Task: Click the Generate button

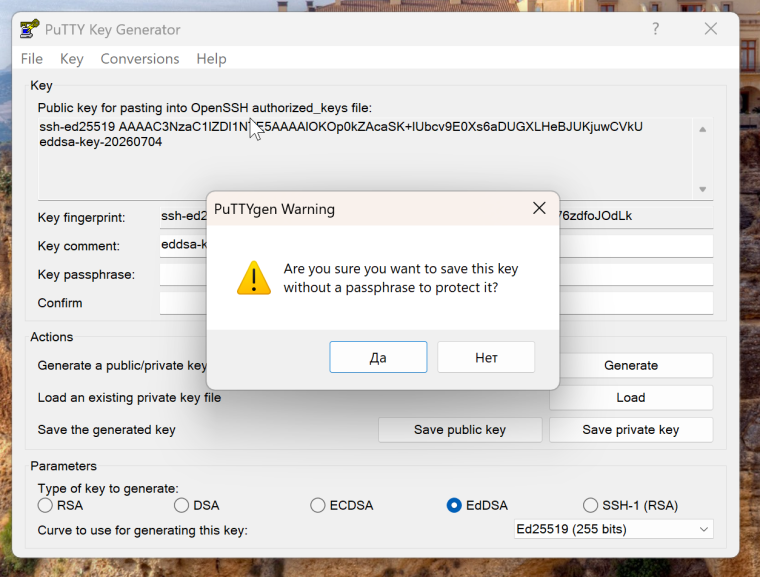Action: 631,365
